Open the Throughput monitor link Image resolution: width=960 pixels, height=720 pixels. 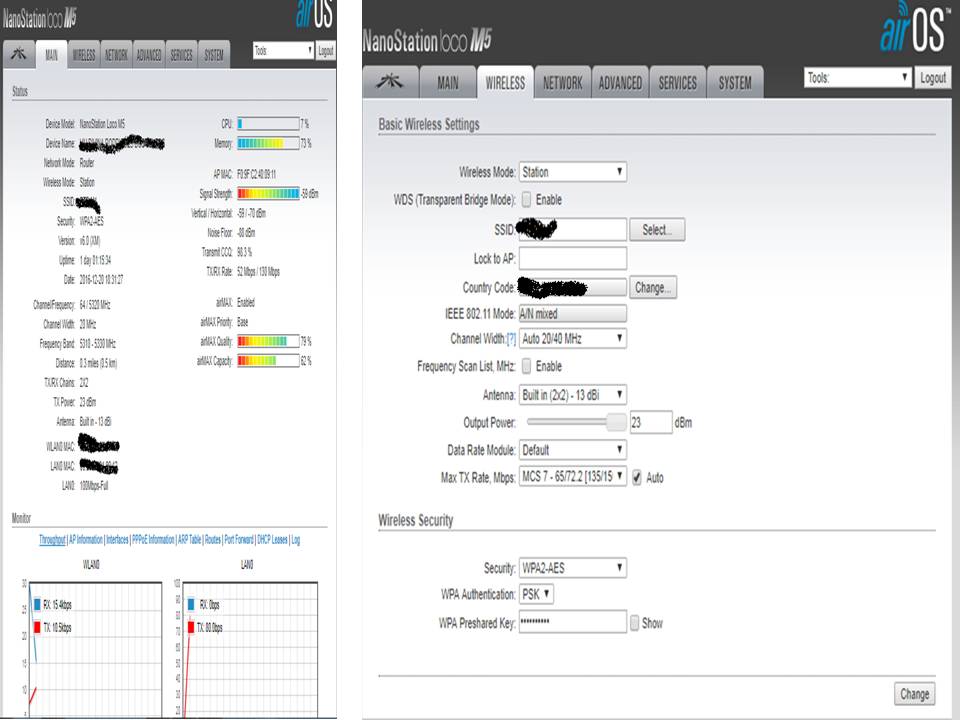tap(52, 539)
